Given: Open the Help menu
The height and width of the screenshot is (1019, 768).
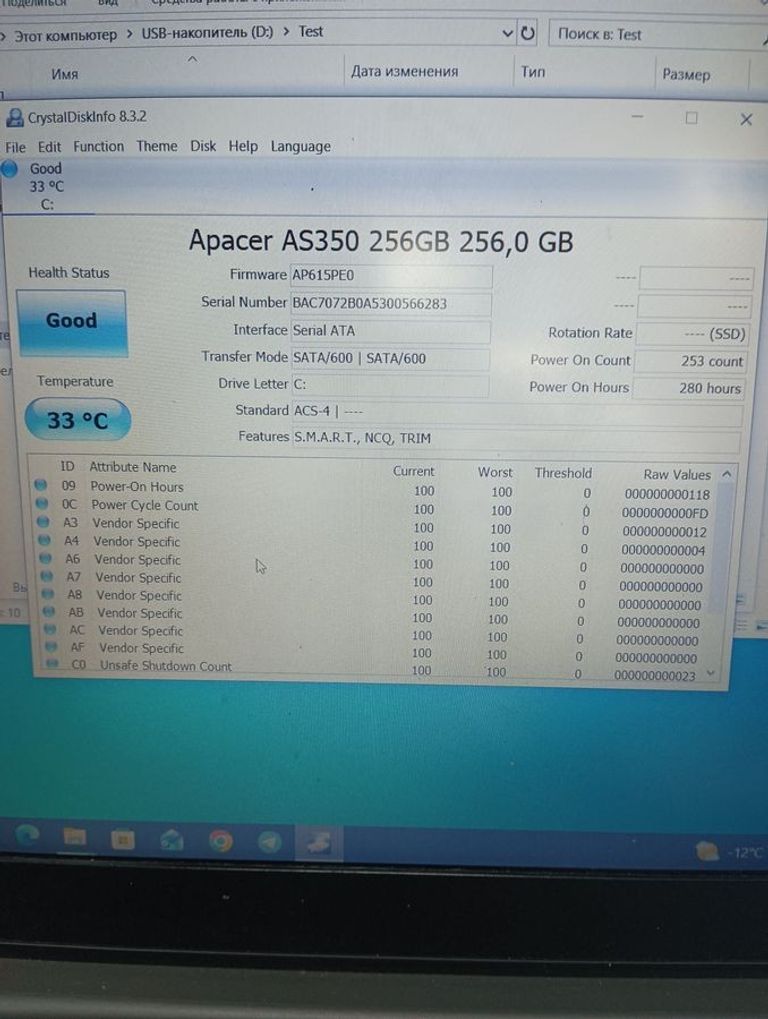Looking at the screenshot, I should 243,146.
